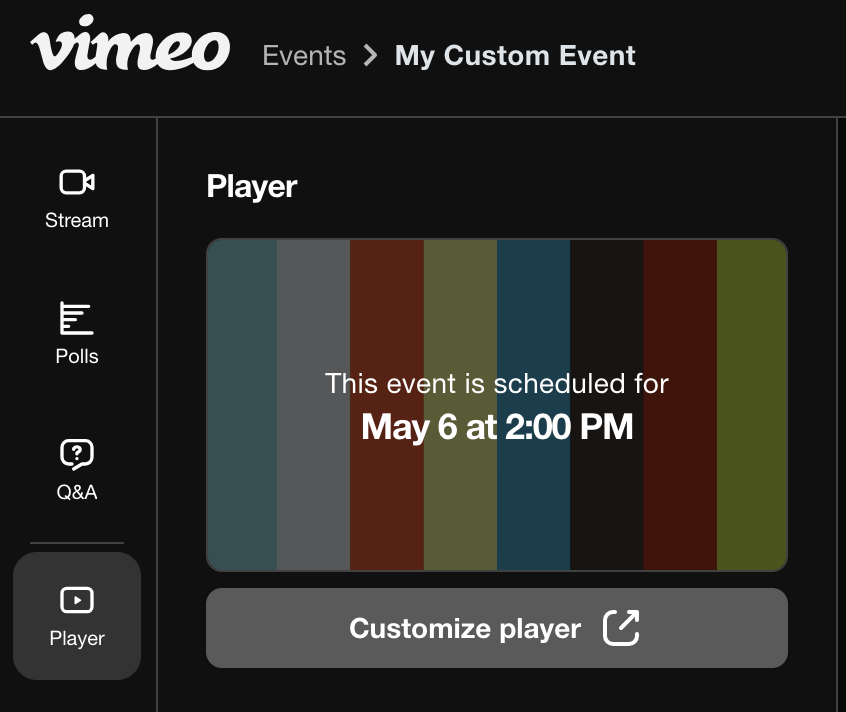Image resolution: width=846 pixels, height=712 pixels.
Task: Click the teal color bar in player preview
Action: [242, 480]
